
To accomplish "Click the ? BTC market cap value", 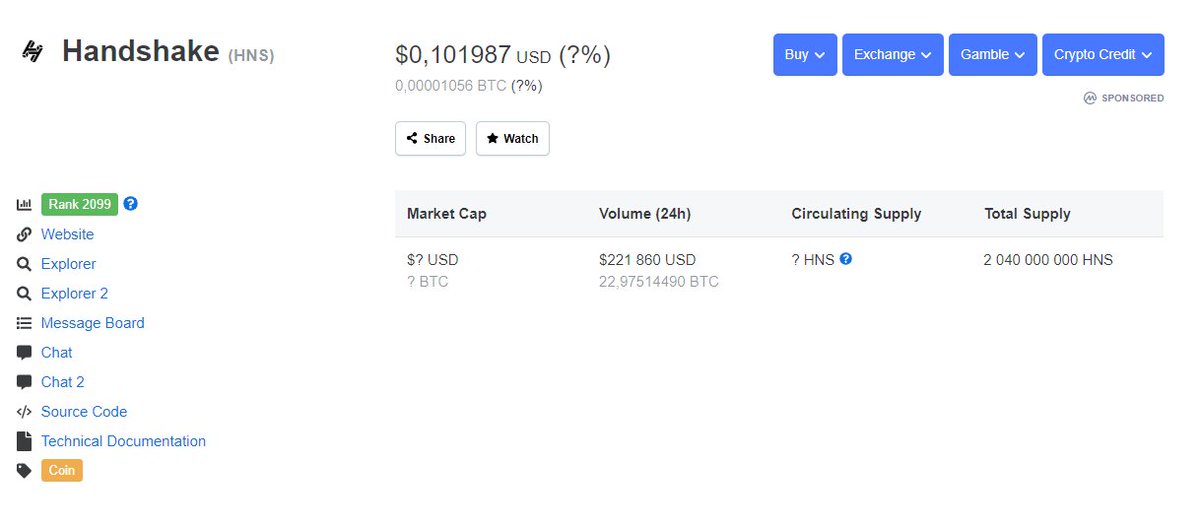I will 427,282.
